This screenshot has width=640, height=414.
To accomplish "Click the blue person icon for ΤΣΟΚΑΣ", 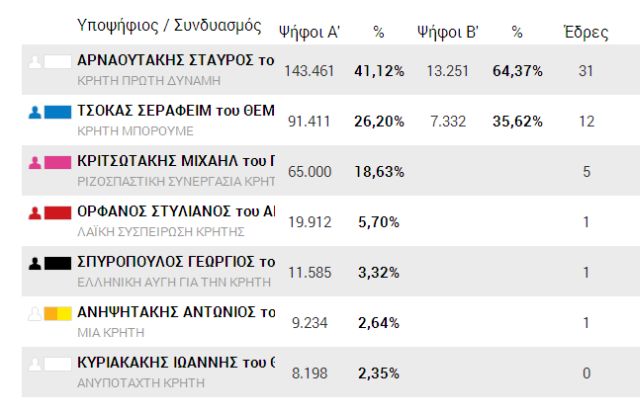I will click(35, 112).
